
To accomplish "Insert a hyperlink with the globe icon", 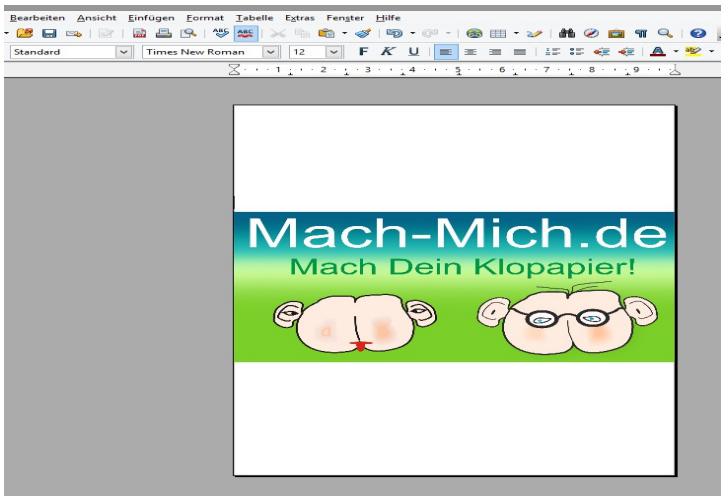I will [x=474, y=33].
